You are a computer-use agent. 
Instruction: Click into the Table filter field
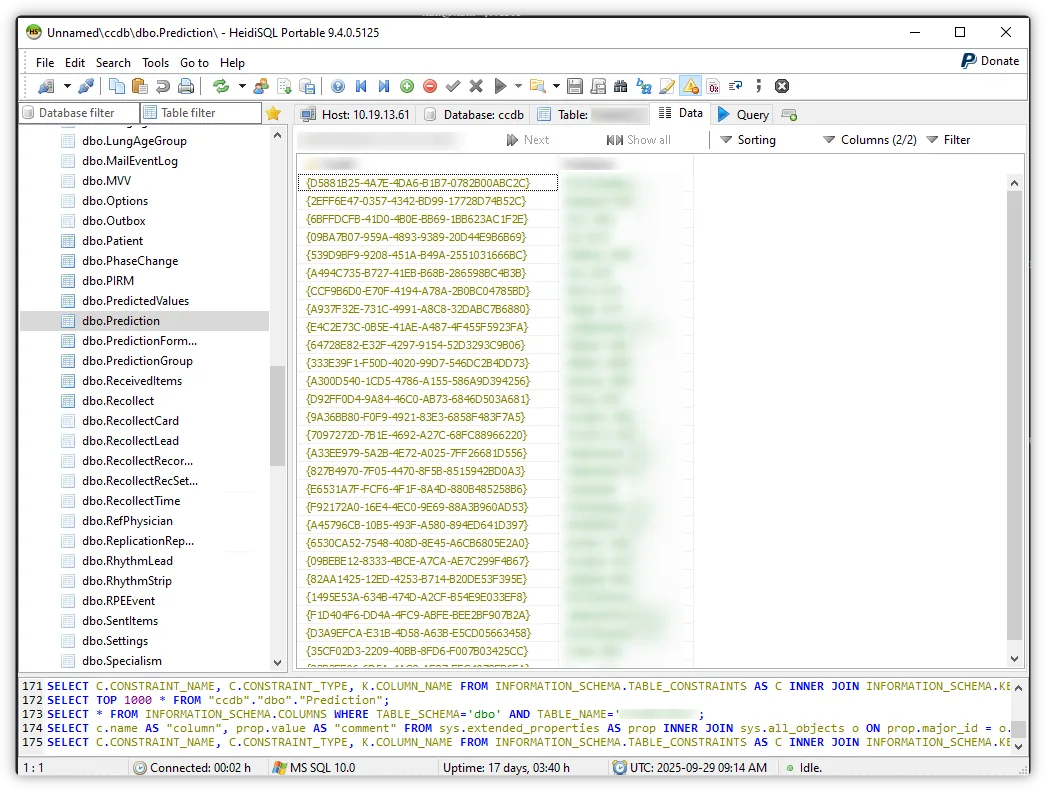[200, 113]
